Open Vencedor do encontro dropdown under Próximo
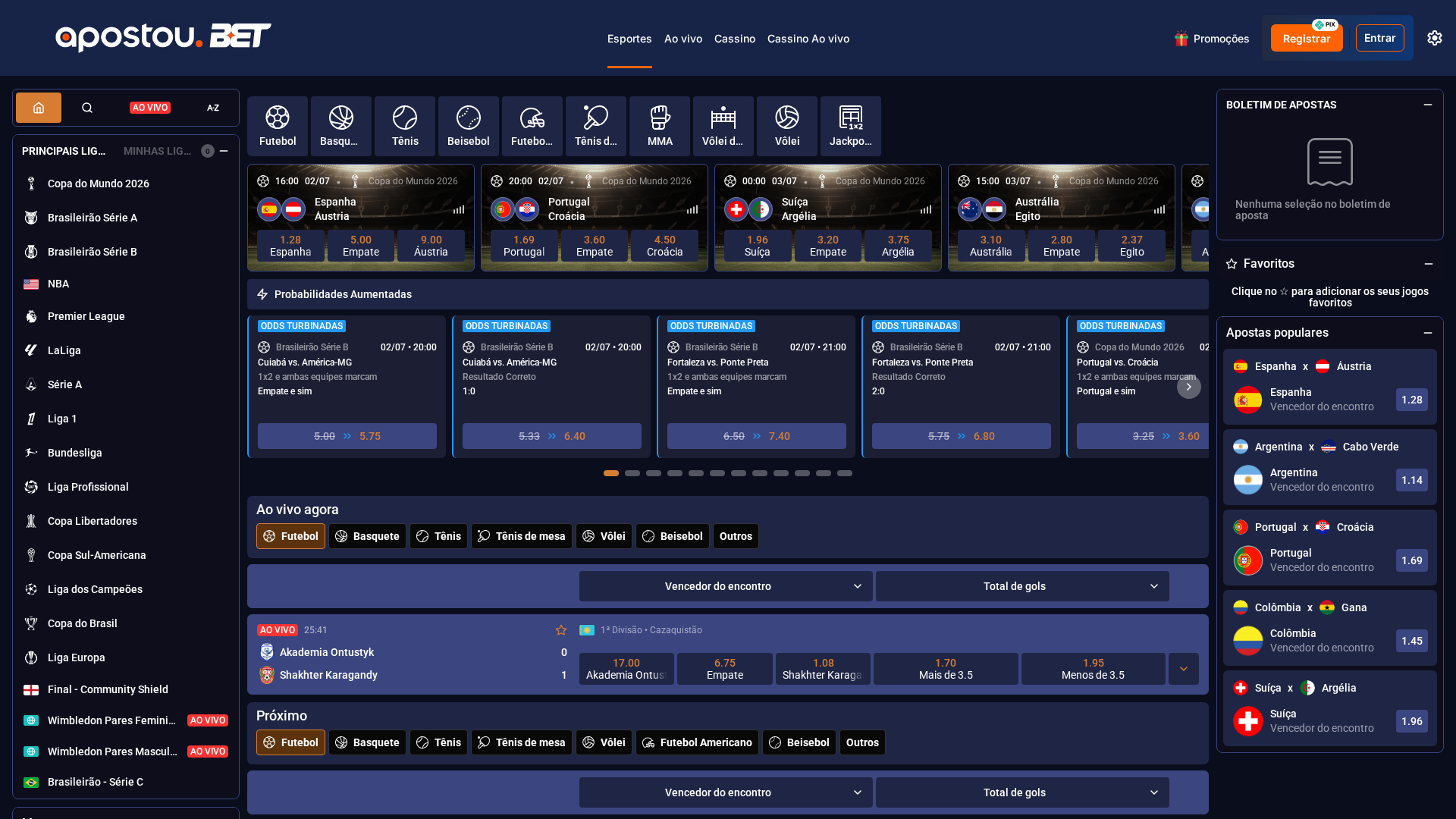The height and width of the screenshot is (819, 1456). click(x=726, y=792)
